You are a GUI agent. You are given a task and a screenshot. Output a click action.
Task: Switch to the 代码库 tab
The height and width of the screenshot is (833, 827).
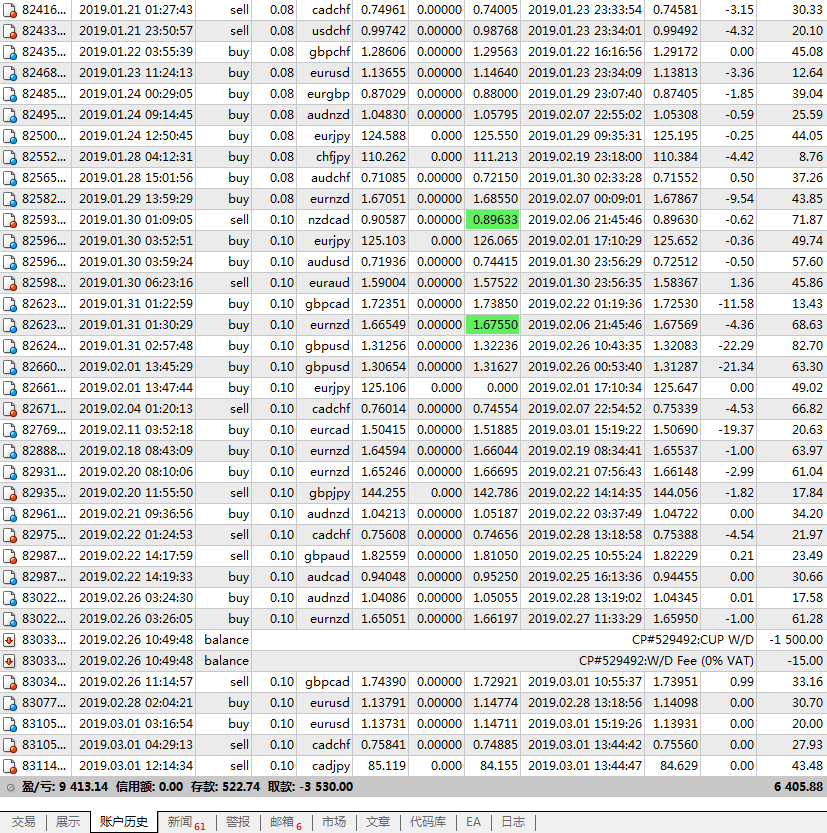[x=428, y=822]
